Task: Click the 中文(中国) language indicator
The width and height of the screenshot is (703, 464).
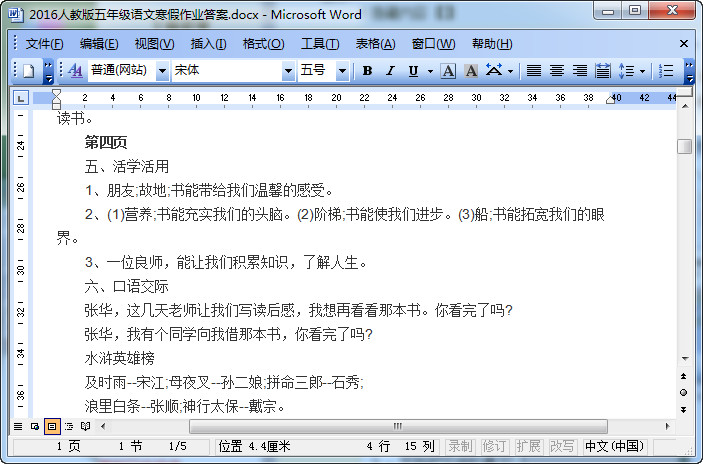Action: tap(615, 447)
